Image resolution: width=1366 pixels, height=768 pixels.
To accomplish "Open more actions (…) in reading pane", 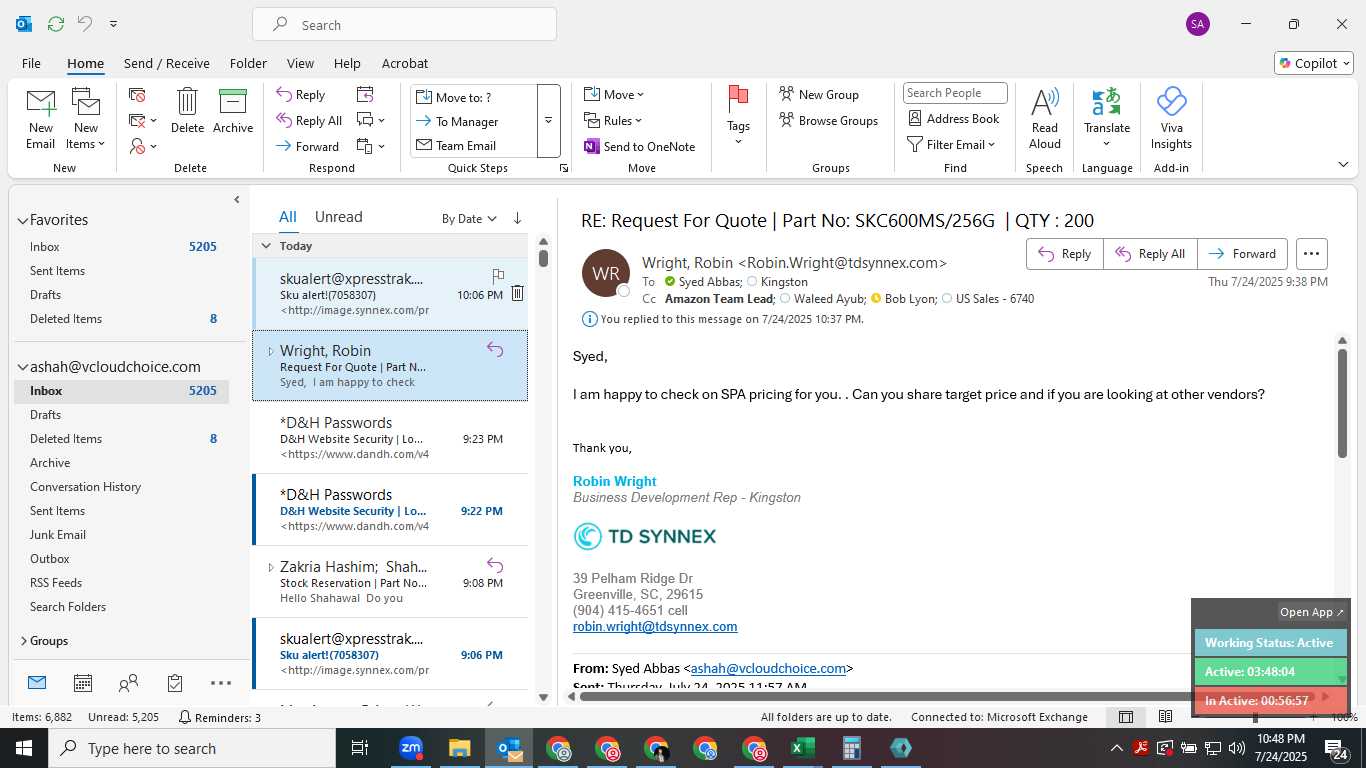I will [x=1311, y=254].
